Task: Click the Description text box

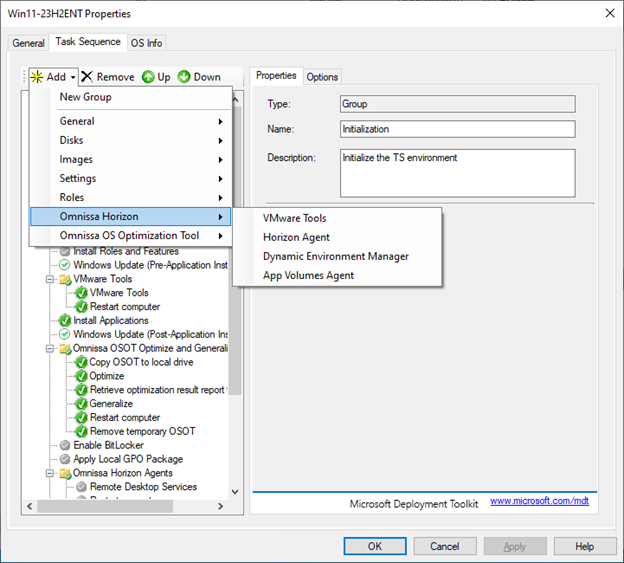Action: point(457,173)
